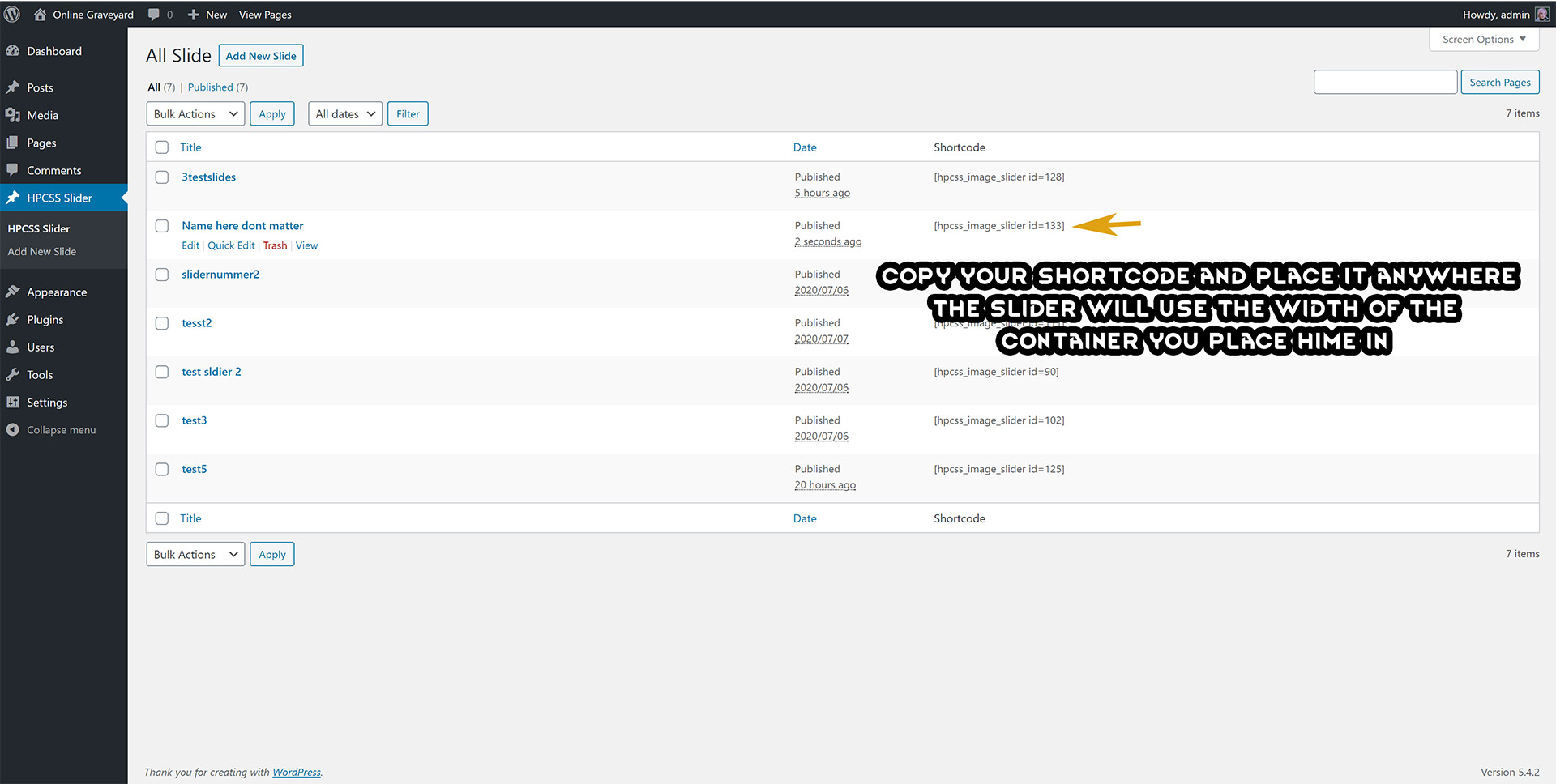
Task: Open the tesst2 slide link
Action: 197,322
